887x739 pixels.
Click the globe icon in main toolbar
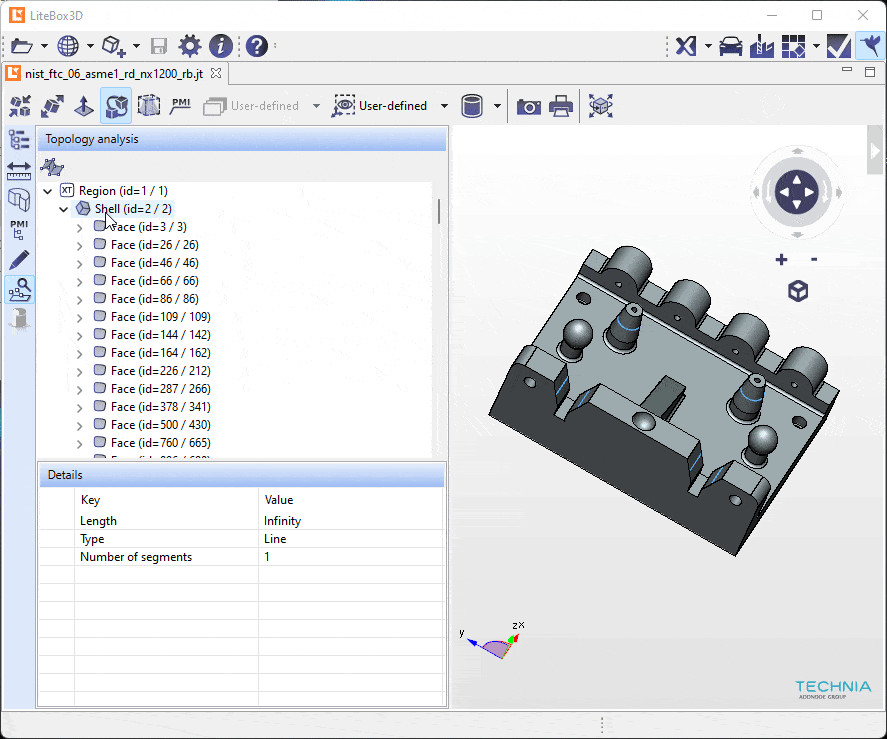coord(68,46)
